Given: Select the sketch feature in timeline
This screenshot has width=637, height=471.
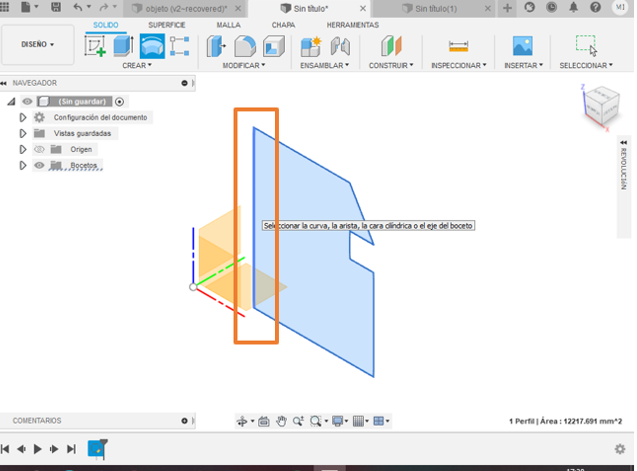Looking at the screenshot, I should pos(96,449).
